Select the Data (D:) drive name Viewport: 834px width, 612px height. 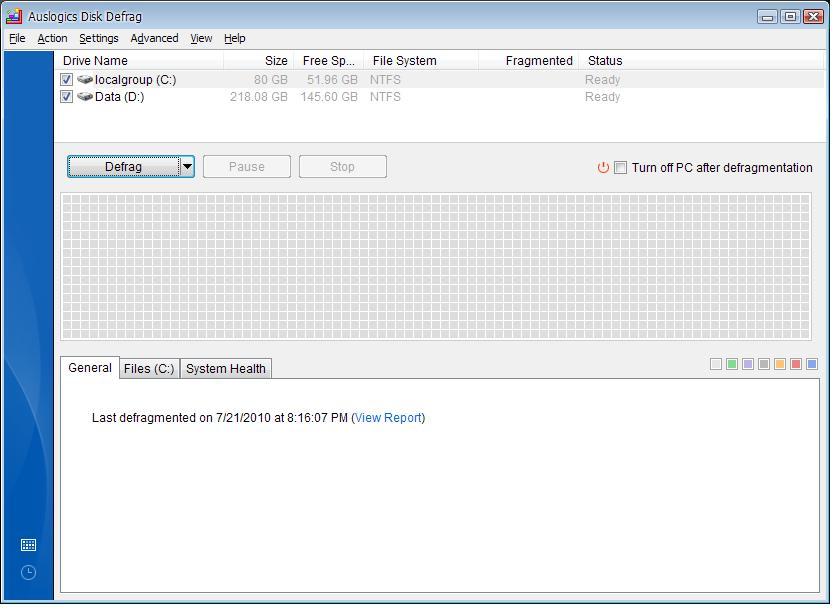pyautogui.click(x=120, y=97)
